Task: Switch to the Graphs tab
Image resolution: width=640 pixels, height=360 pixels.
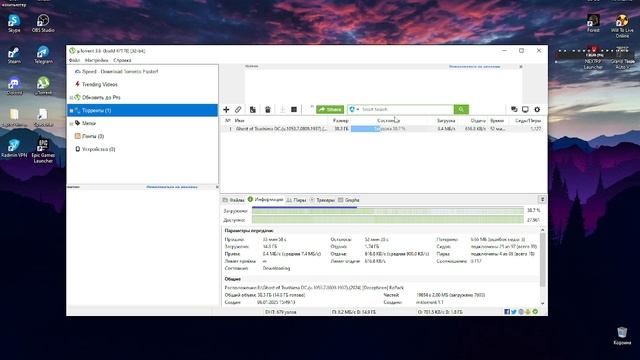Action: (349, 200)
